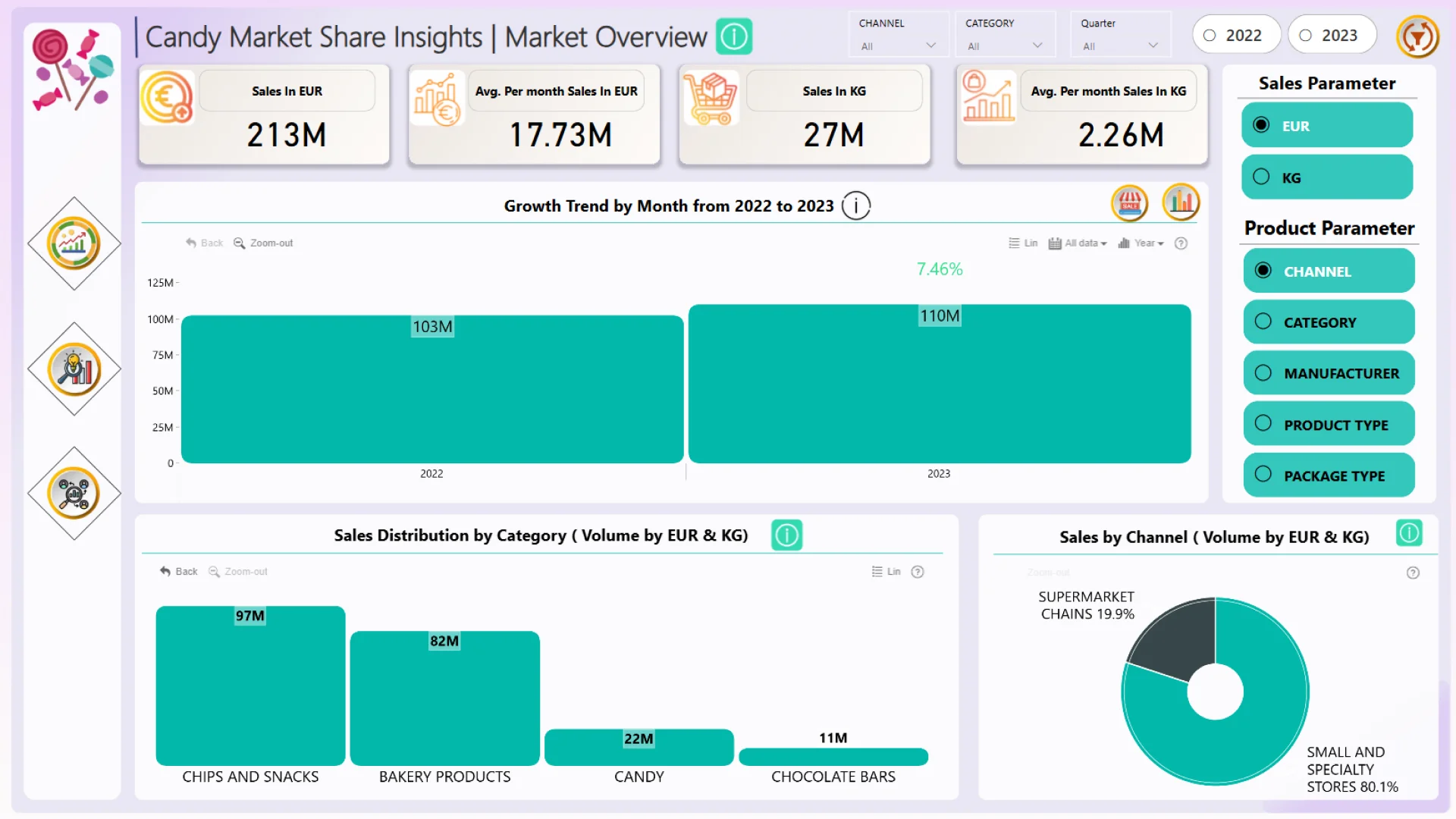Click the help question icon in Growth Trend toolbar
The width and height of the screenshot is (1456, 819).
point(1181,243)
